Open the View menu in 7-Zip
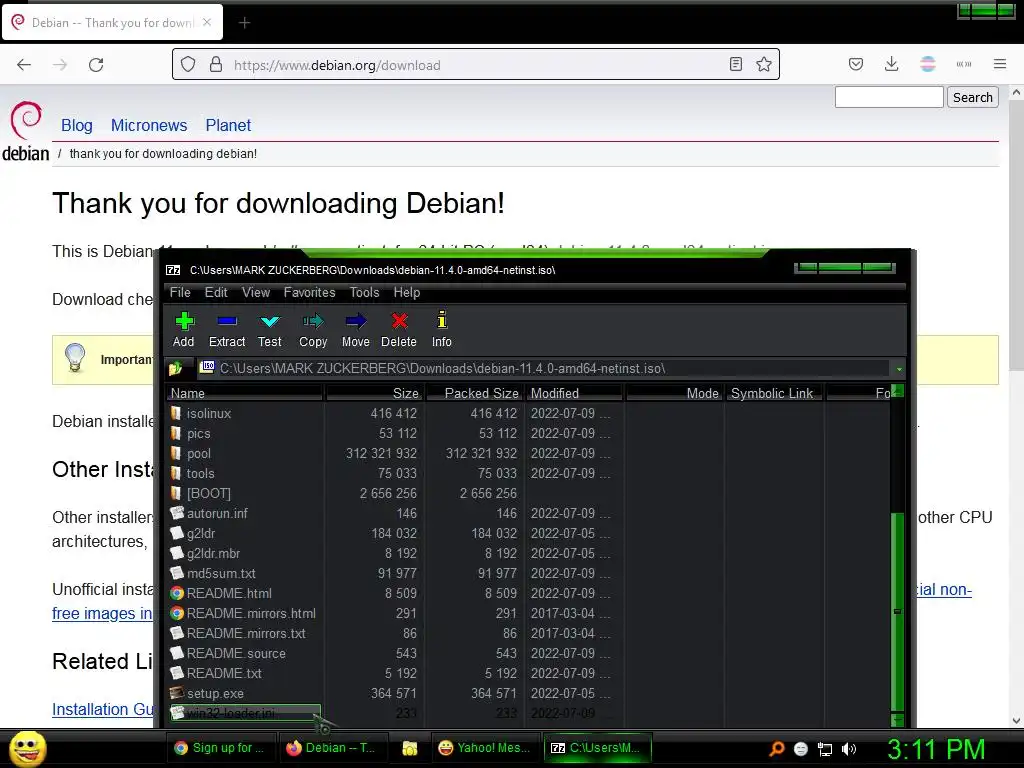 pos(256,293)
